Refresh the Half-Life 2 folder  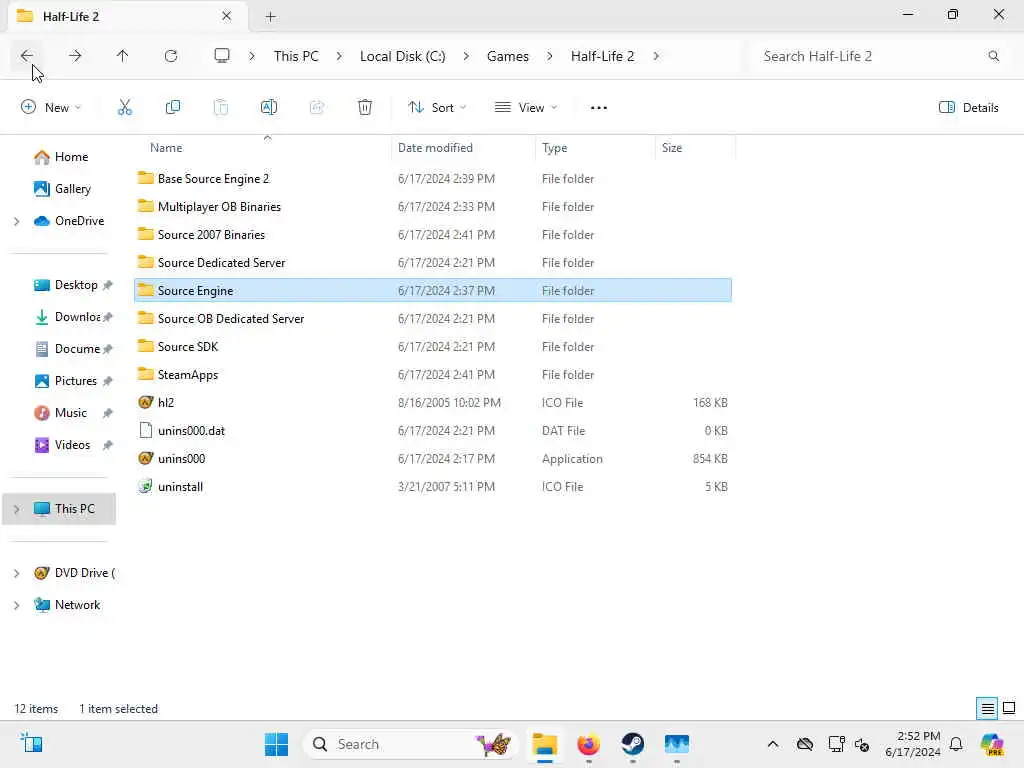(x=171, y=56)
